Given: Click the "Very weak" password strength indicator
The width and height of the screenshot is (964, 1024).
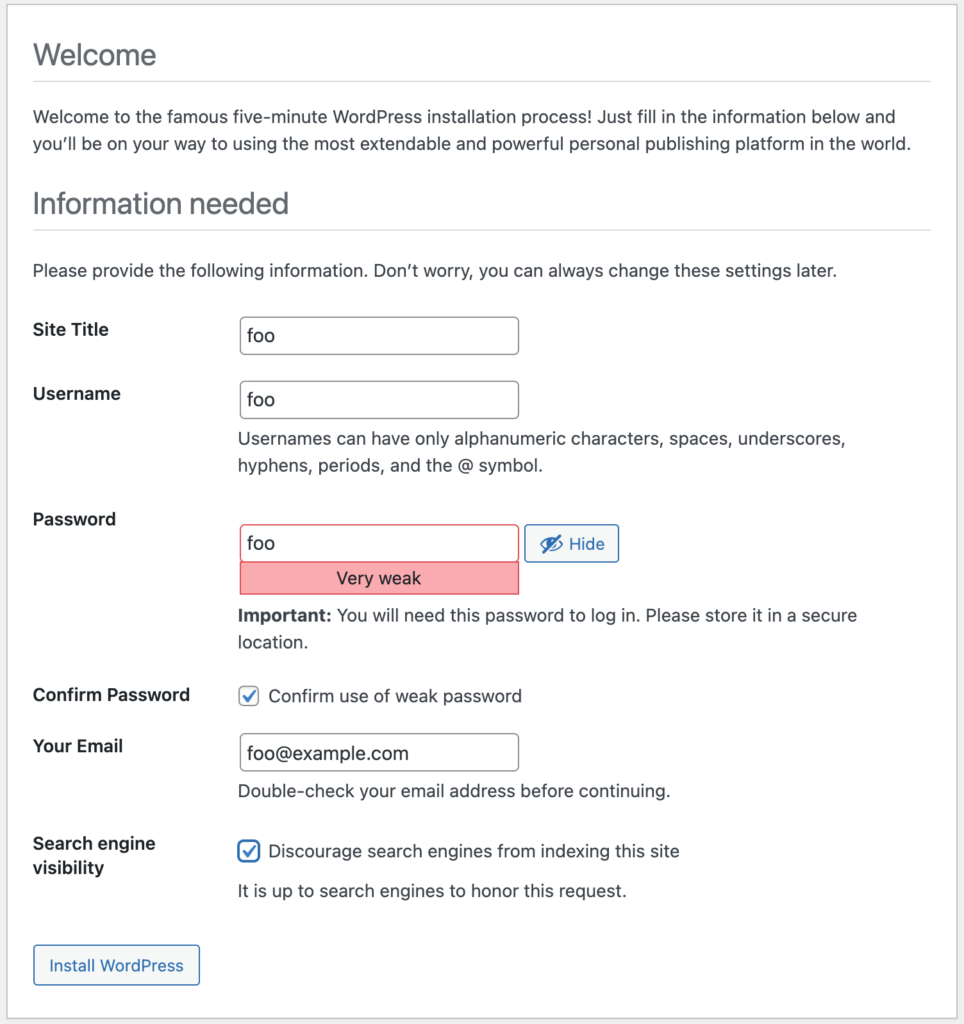Looking at the screenshot, I should coord(379,579).
